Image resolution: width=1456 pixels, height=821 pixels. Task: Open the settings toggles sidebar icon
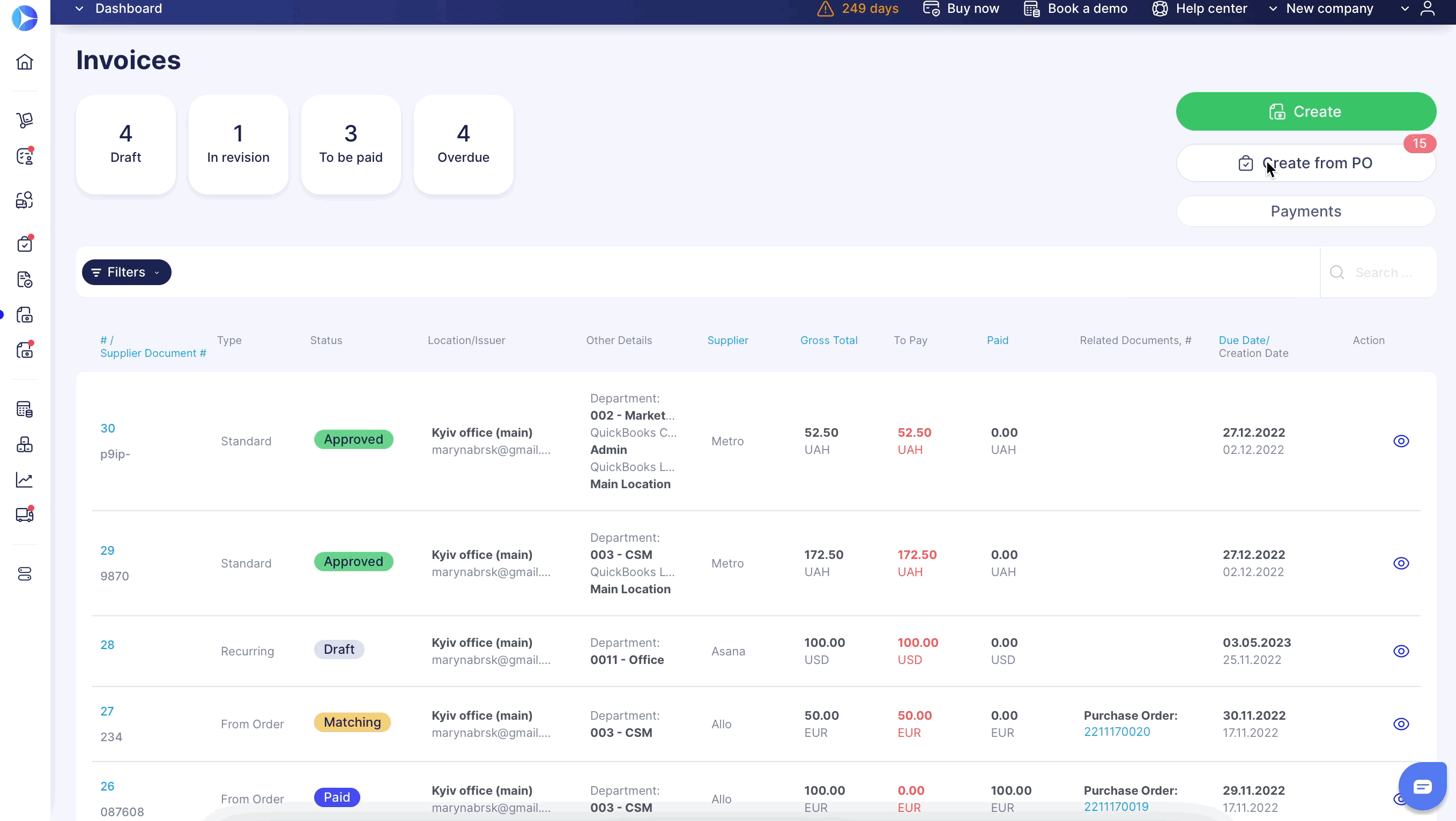point(24,574)
